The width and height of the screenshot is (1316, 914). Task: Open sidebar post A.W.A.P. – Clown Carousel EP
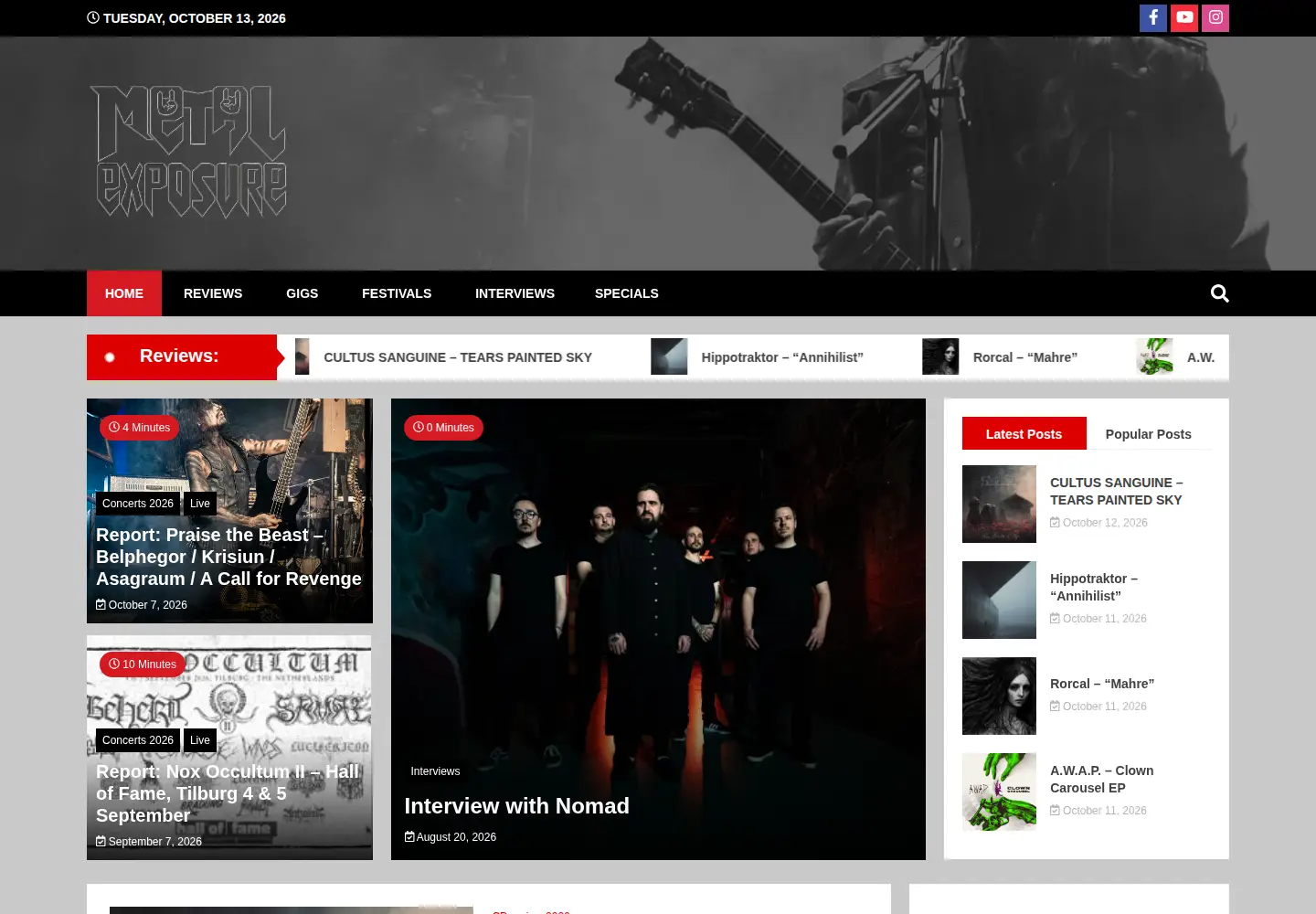[1102, 779]
